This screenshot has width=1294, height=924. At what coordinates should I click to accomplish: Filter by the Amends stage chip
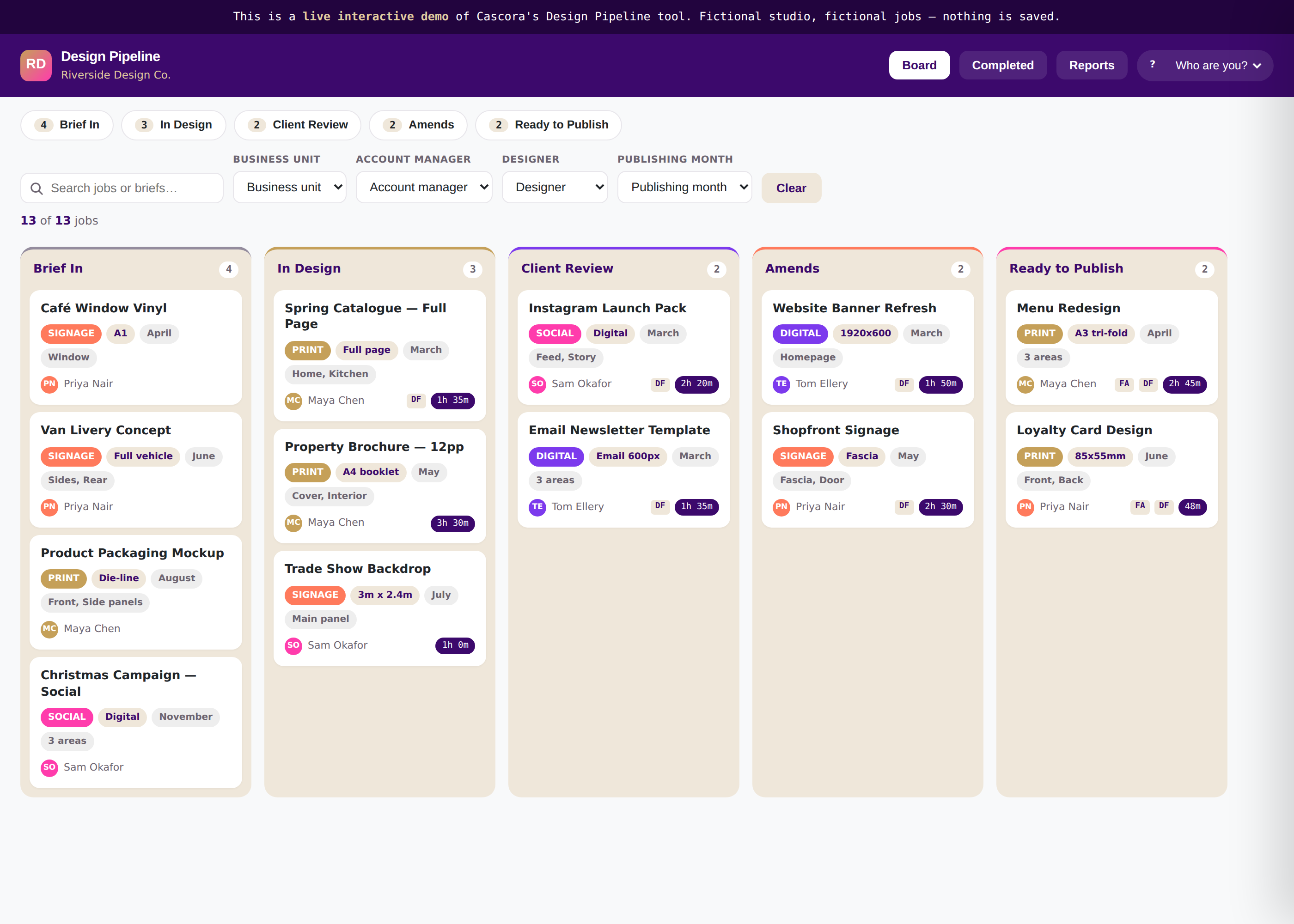coord(418,125)
